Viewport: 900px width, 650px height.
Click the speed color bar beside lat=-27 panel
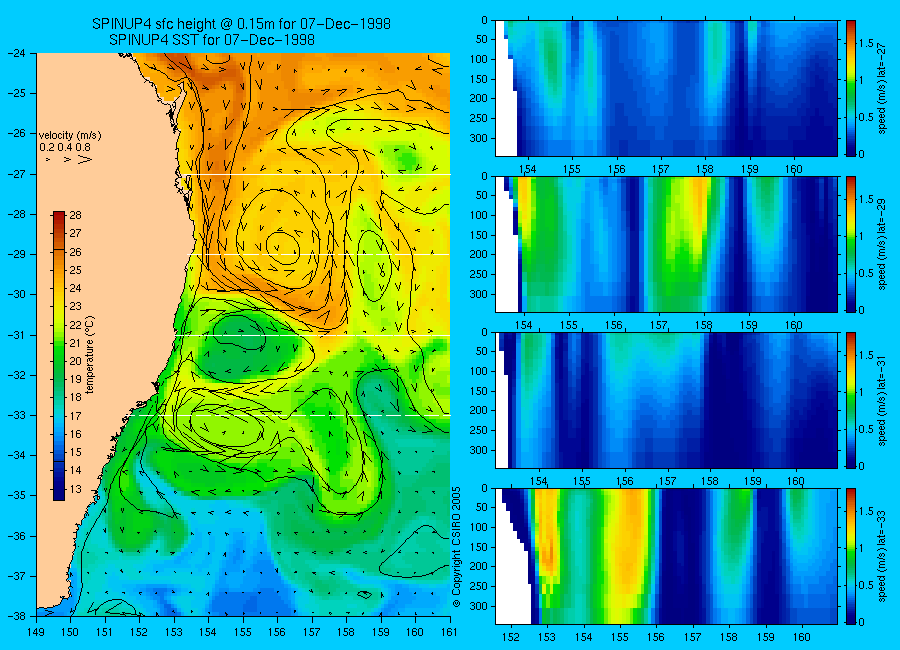click(850, 88)
